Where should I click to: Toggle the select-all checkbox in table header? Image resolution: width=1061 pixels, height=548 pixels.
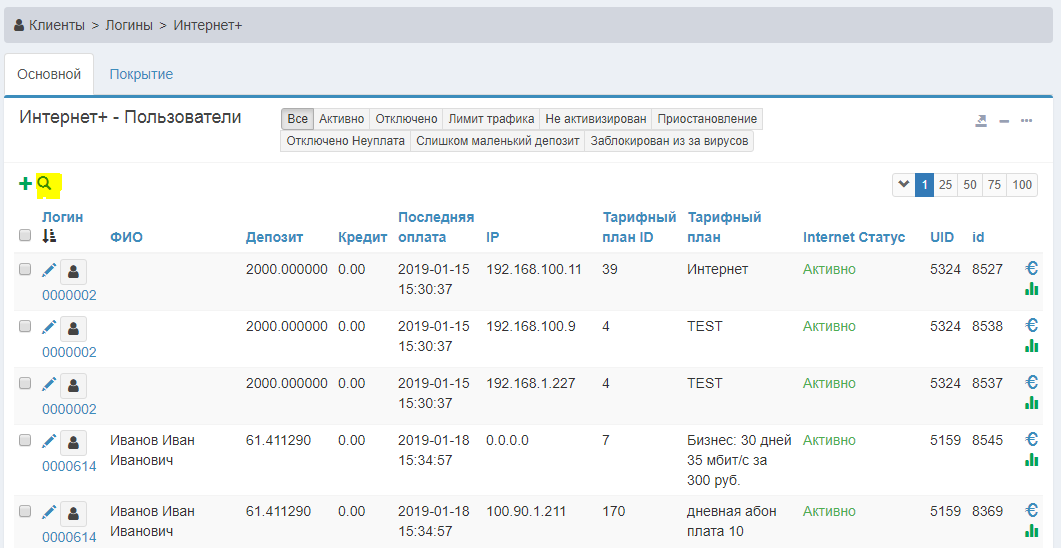pyautogui.click(x=25, y=236)
